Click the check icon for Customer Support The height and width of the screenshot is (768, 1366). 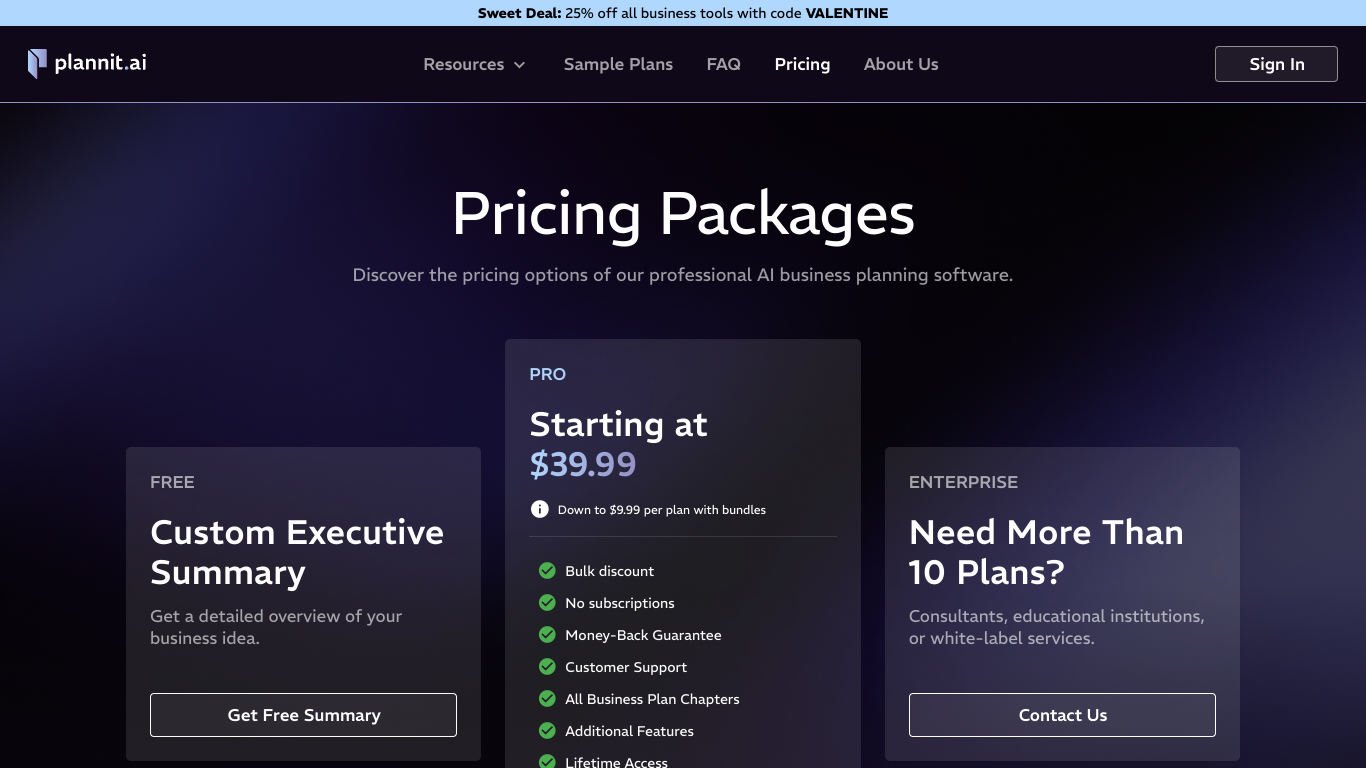click(x=547, y=667)
